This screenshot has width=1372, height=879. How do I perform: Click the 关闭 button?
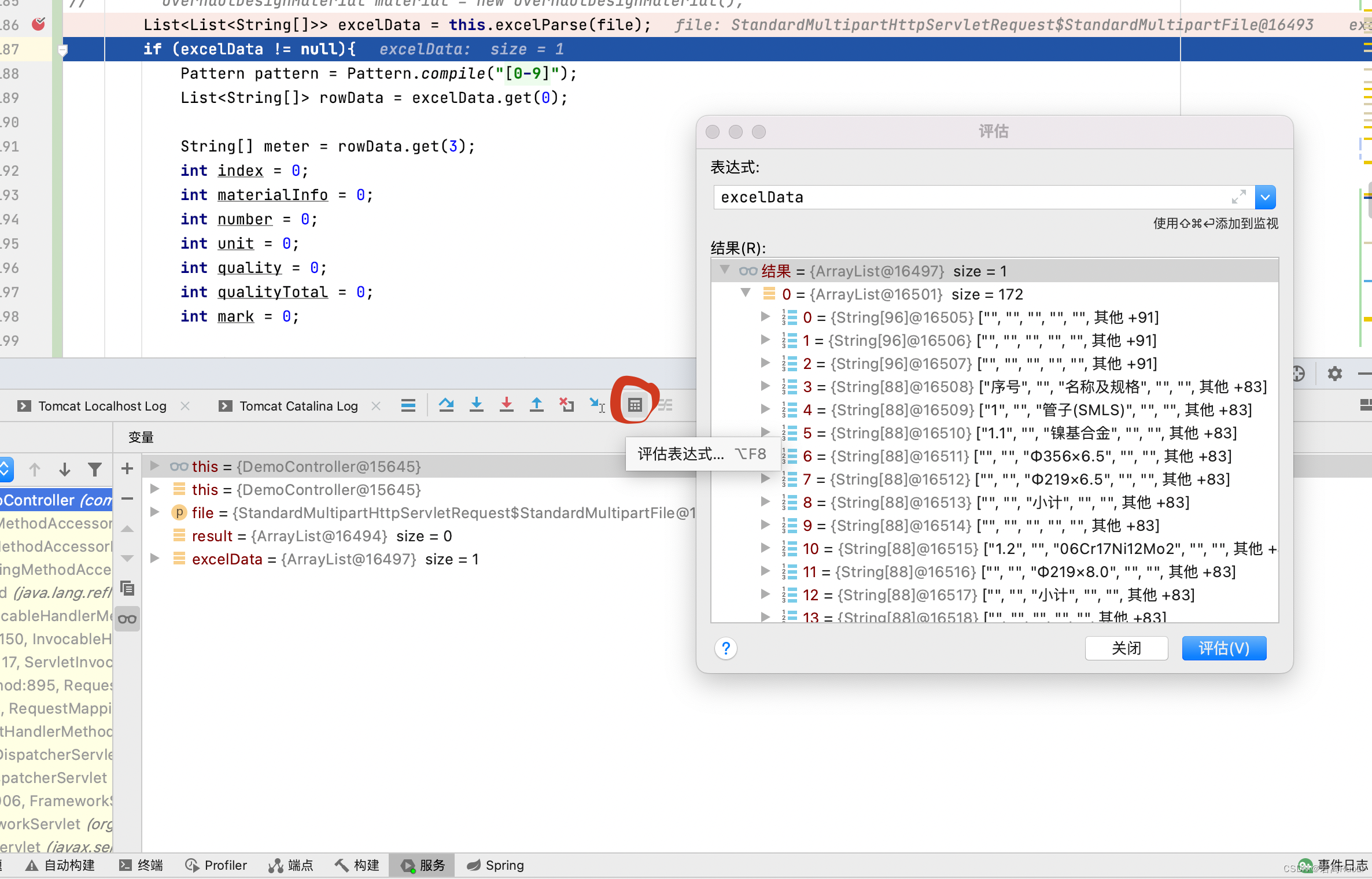tap(1126, 648)
